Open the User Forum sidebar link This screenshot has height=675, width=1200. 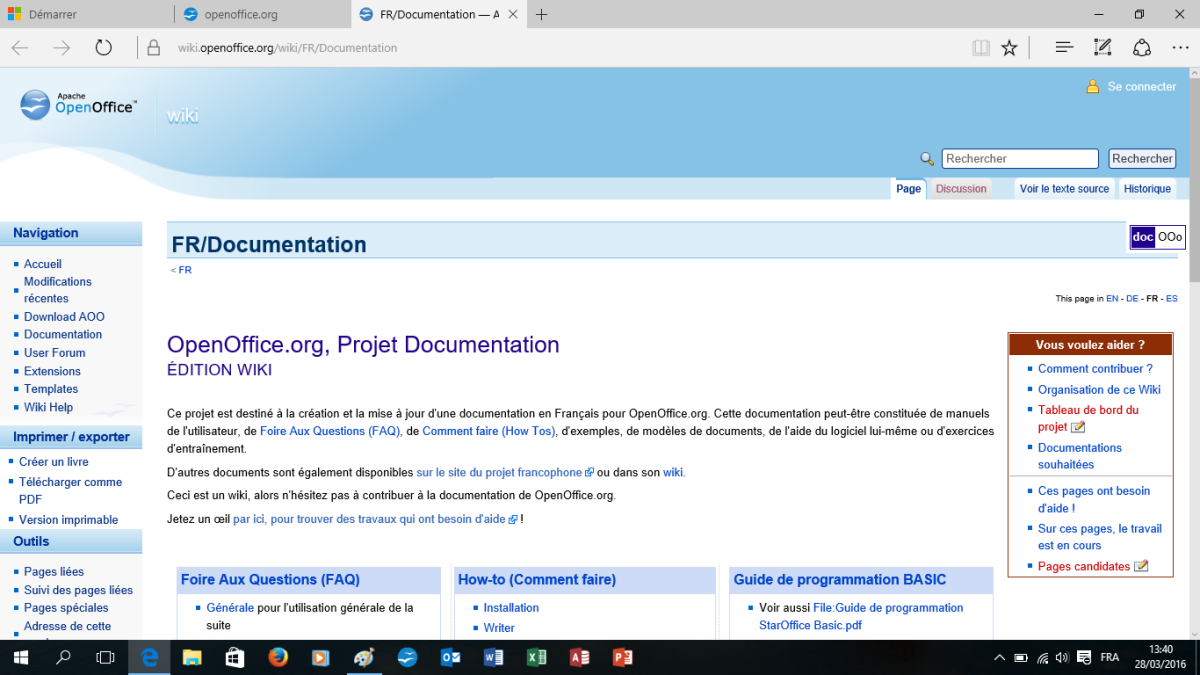point(55,352)
